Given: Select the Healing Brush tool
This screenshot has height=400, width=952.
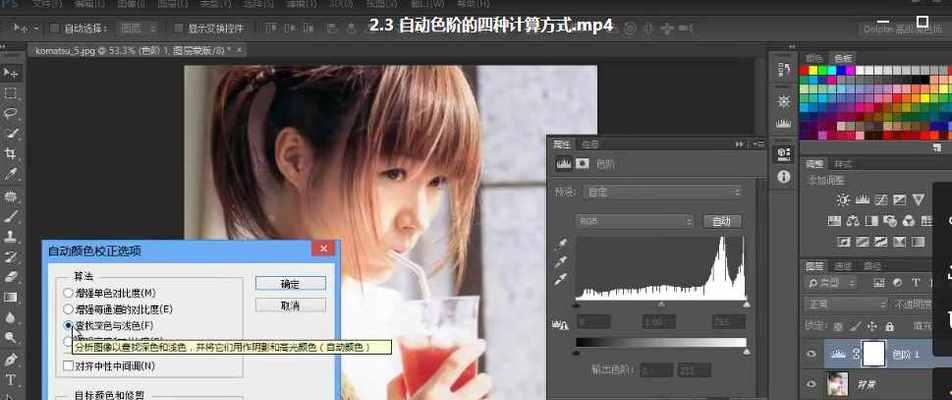Looking at the screenshot, I should click(x=10, y=196).
